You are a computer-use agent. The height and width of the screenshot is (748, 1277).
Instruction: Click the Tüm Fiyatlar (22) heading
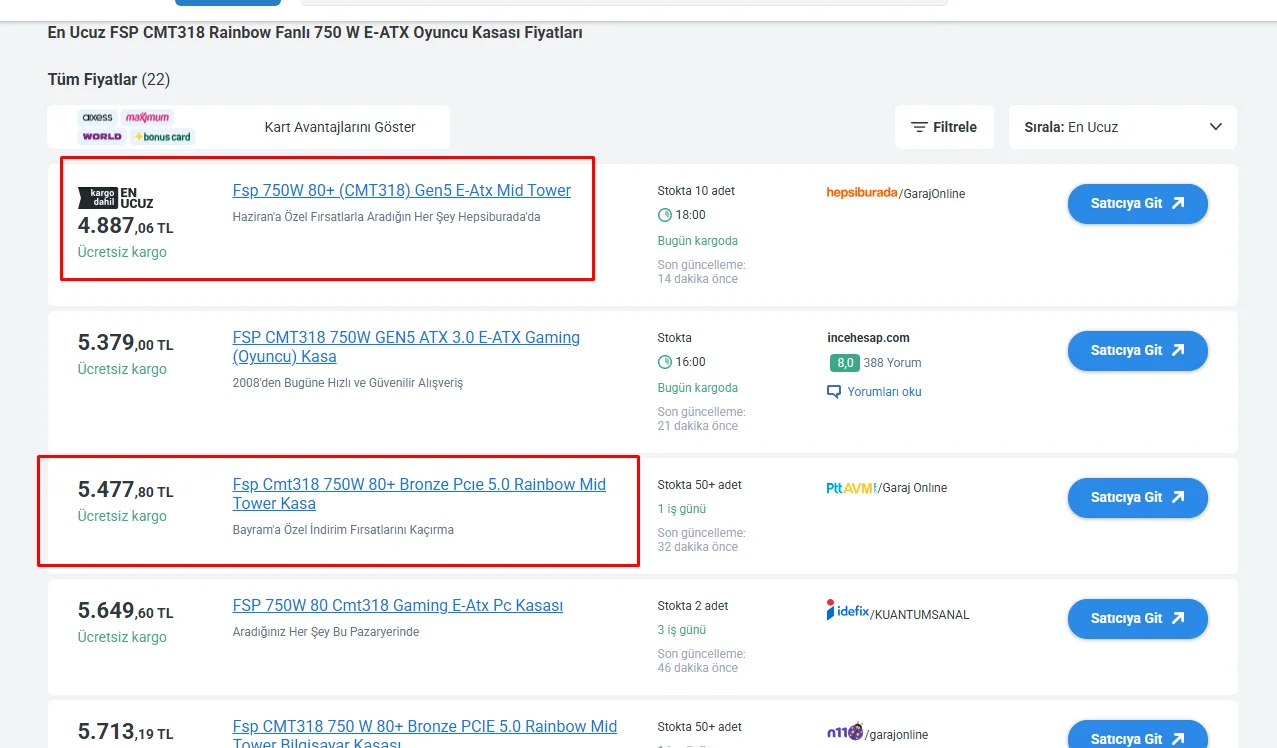click(x=109, y=79)
